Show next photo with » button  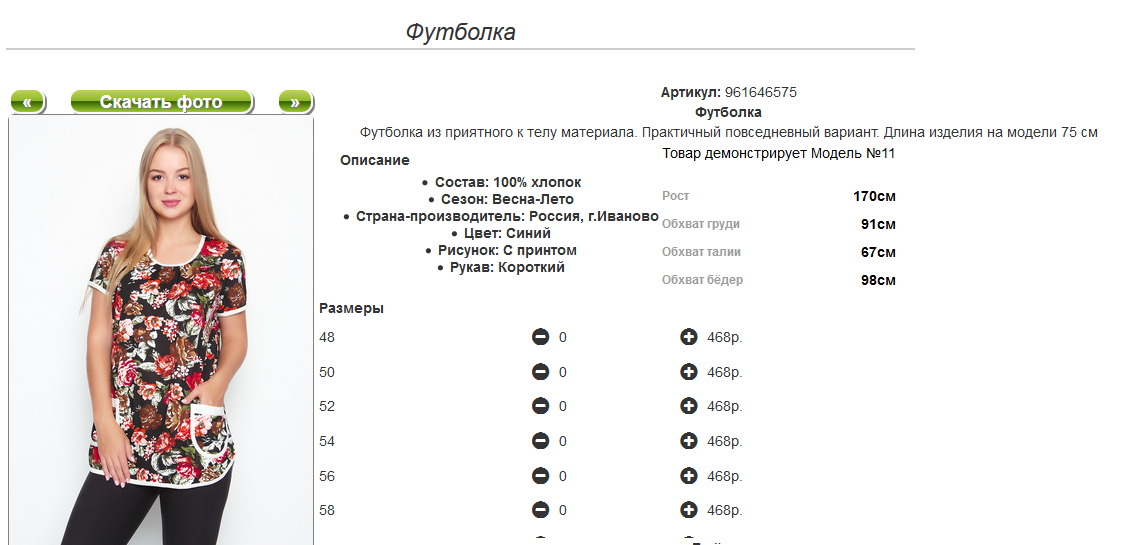(295, 102)
